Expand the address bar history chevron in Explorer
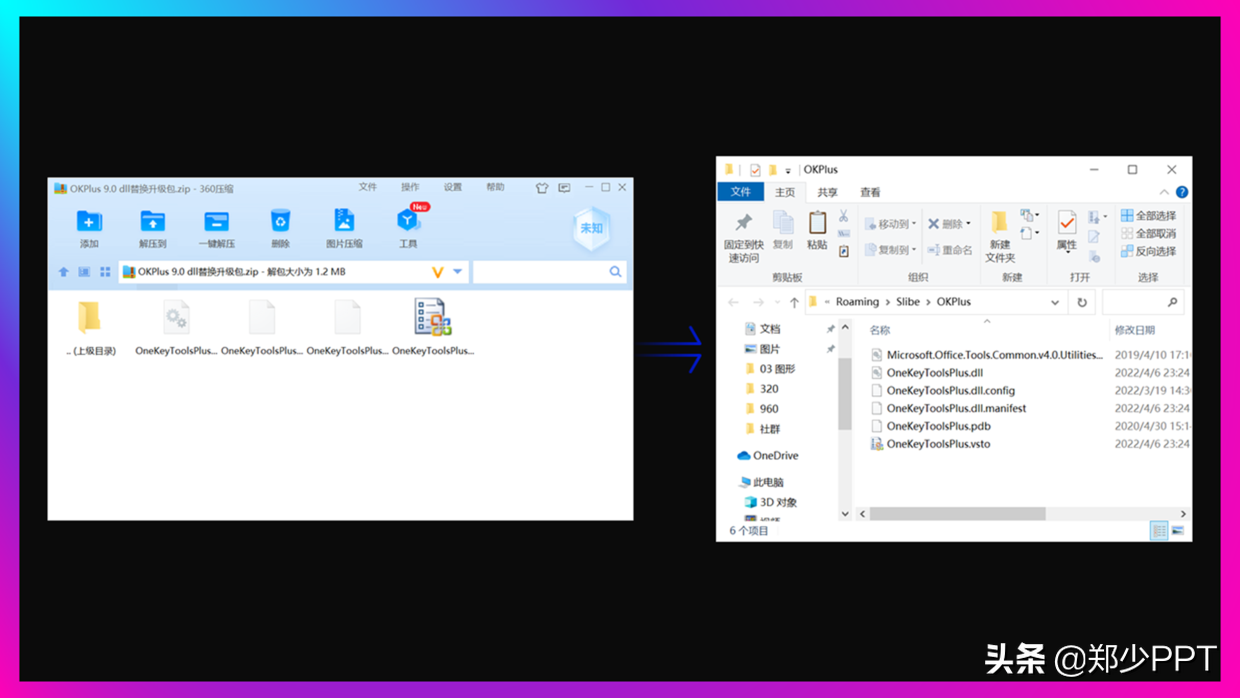The width and height of the screenshot is (1240, 698). coord(1055,302)
